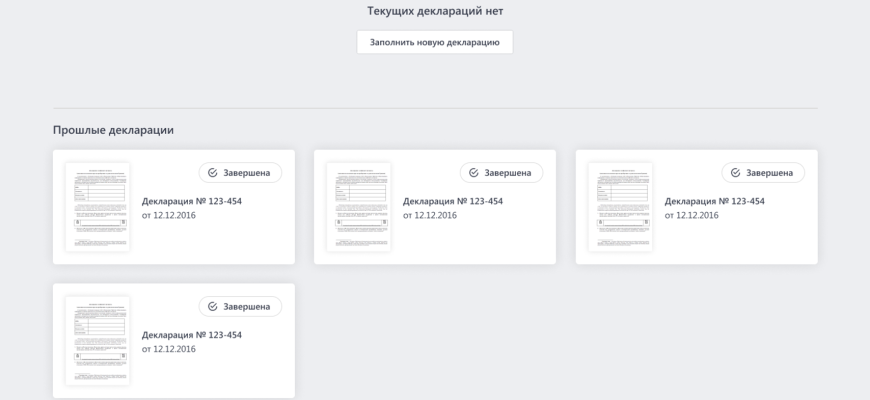The image size is (870, 400).
Task: Click the Завершена label on the bottom-row card
Action: [247, 307]
